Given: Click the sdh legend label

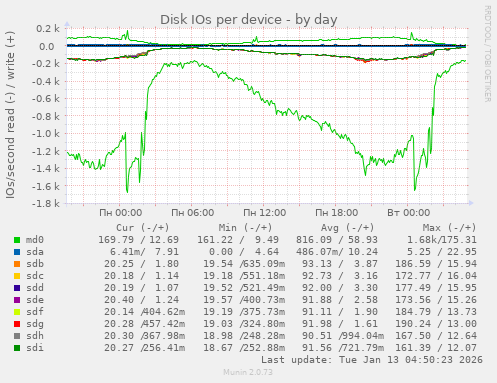Looking at the screenshot, I should tap(35, 336).
